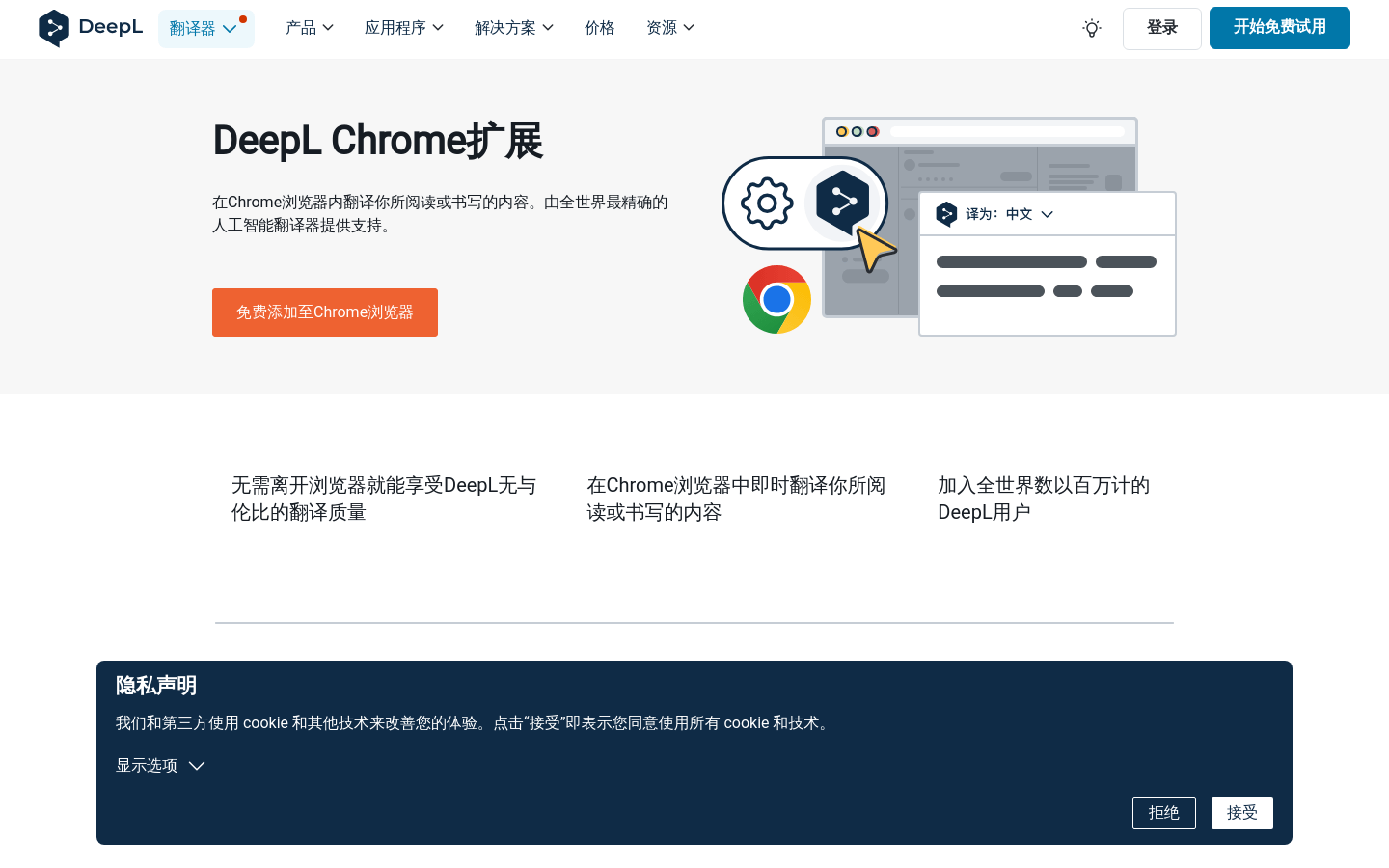Expand 显示选项 in the privacy notice
This screenshot has width=1389, height=868.
coord(160,766)
